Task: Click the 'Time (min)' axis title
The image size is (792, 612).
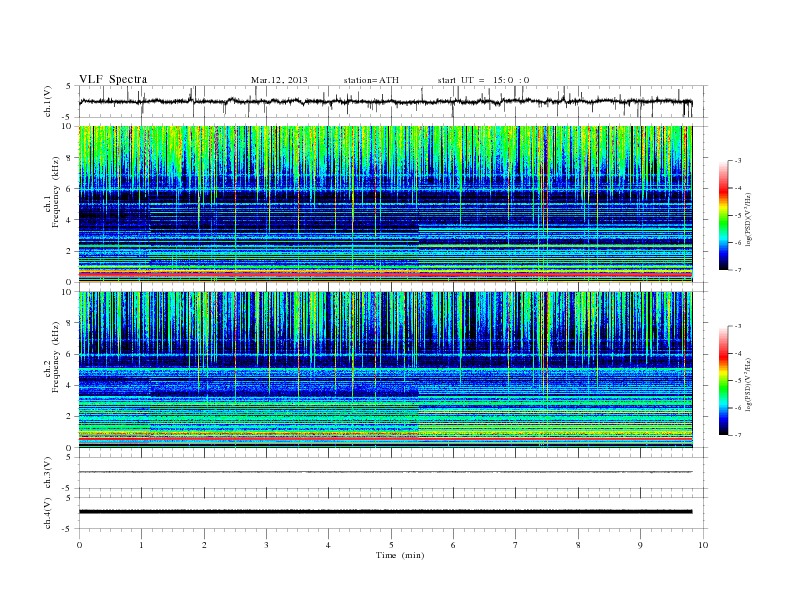Action: (x=400, y=555)
